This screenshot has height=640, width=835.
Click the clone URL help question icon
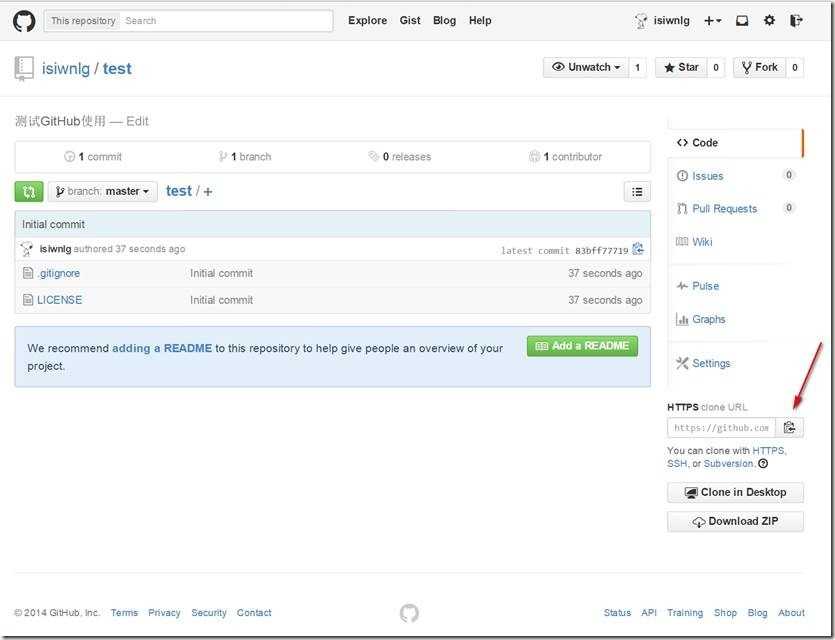click(763, 463)
